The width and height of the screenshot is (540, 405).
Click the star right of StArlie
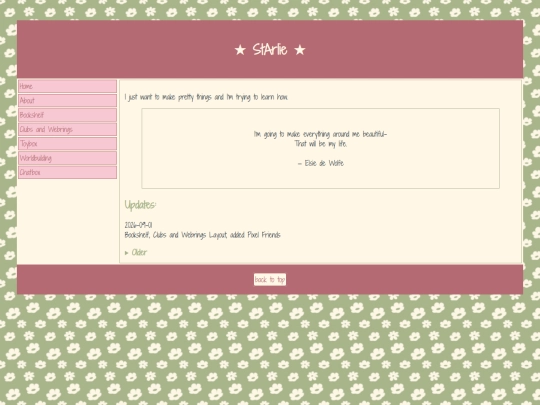pos(300,50)
